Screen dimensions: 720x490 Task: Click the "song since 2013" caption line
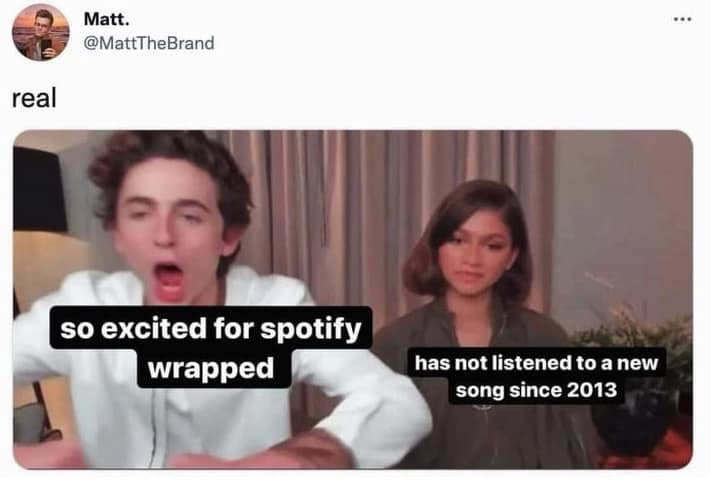coord(536,390)
